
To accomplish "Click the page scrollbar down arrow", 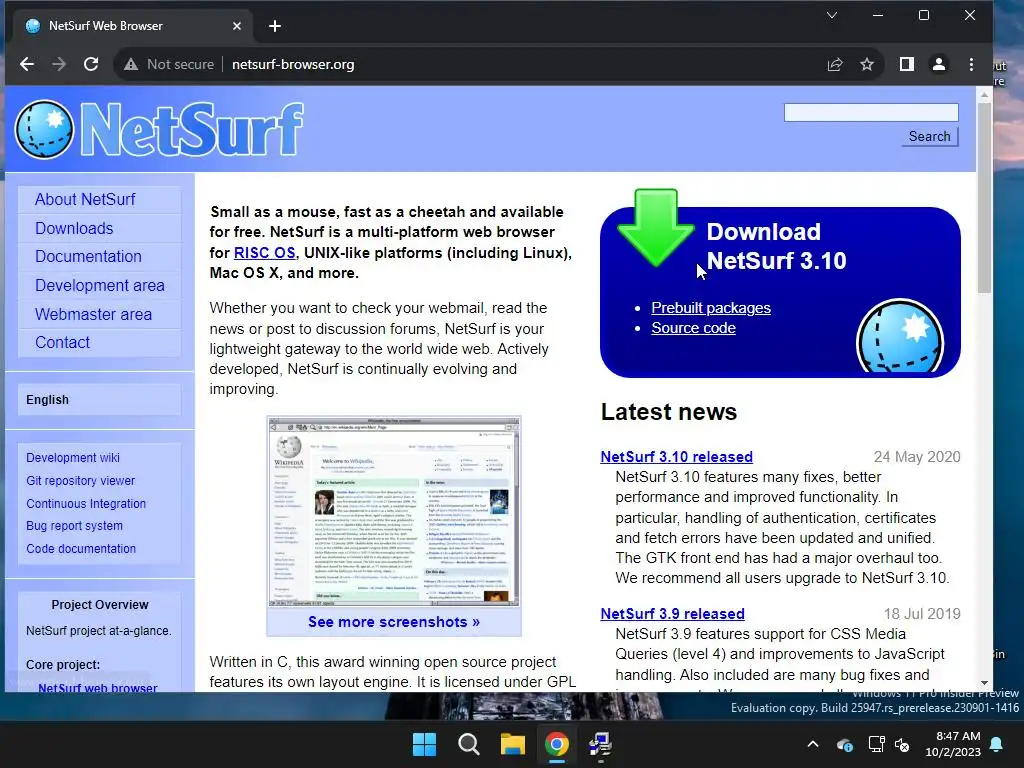I will 984,683.
